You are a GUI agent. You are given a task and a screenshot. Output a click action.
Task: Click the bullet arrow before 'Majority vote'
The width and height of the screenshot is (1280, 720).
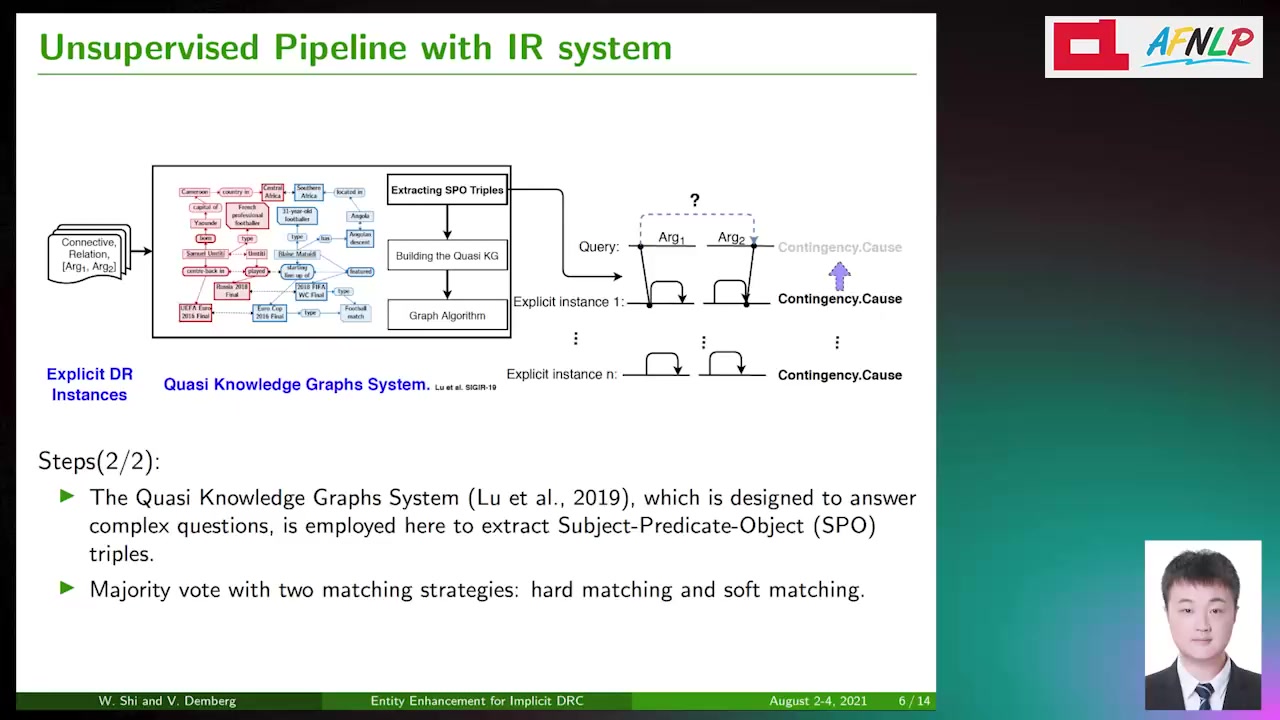pos(67,588)
